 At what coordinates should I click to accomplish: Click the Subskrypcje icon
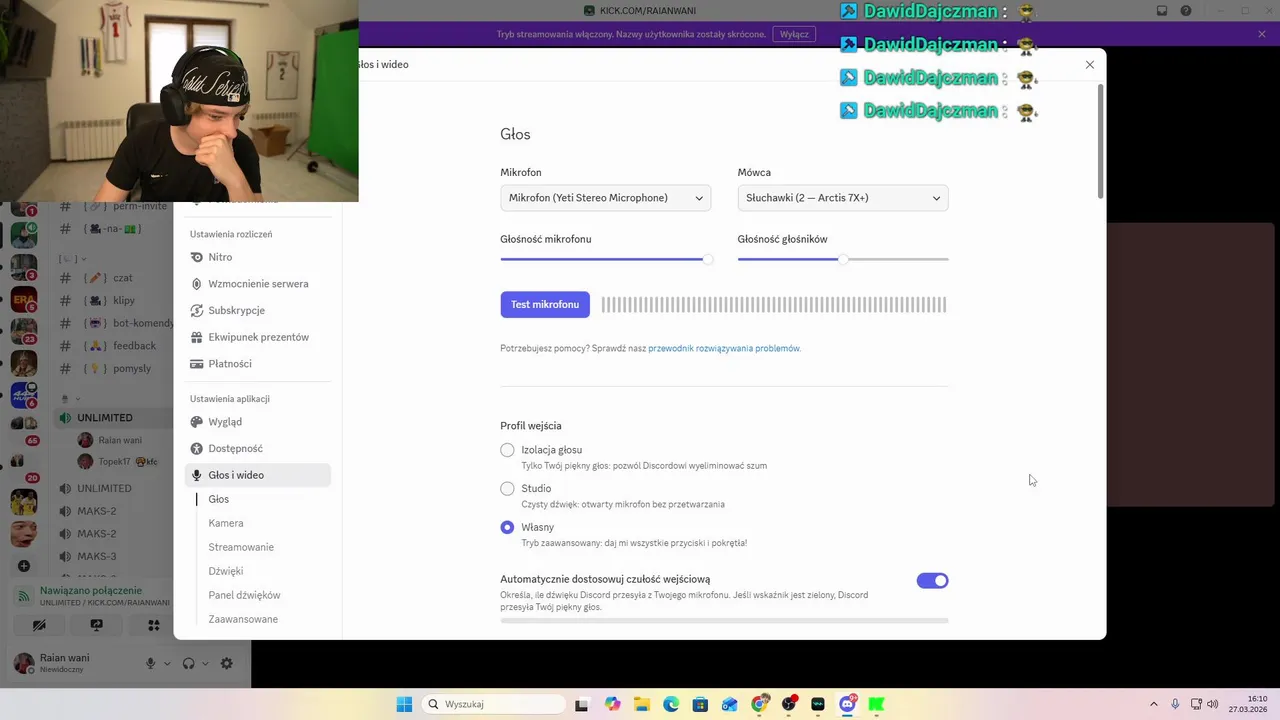click(x=197, y=310)
